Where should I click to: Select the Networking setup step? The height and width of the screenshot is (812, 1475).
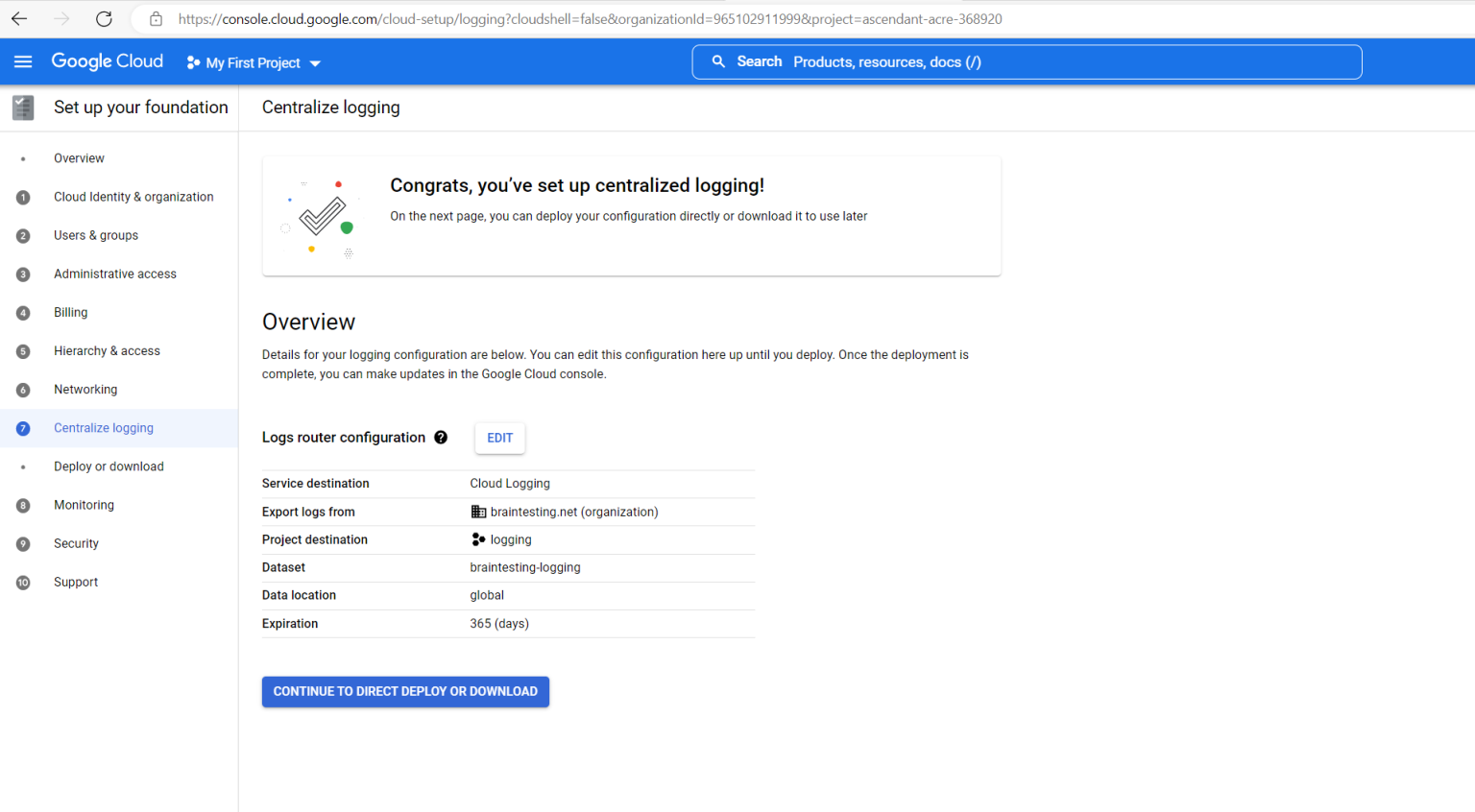pyautogui.click(x=85, y=389)
